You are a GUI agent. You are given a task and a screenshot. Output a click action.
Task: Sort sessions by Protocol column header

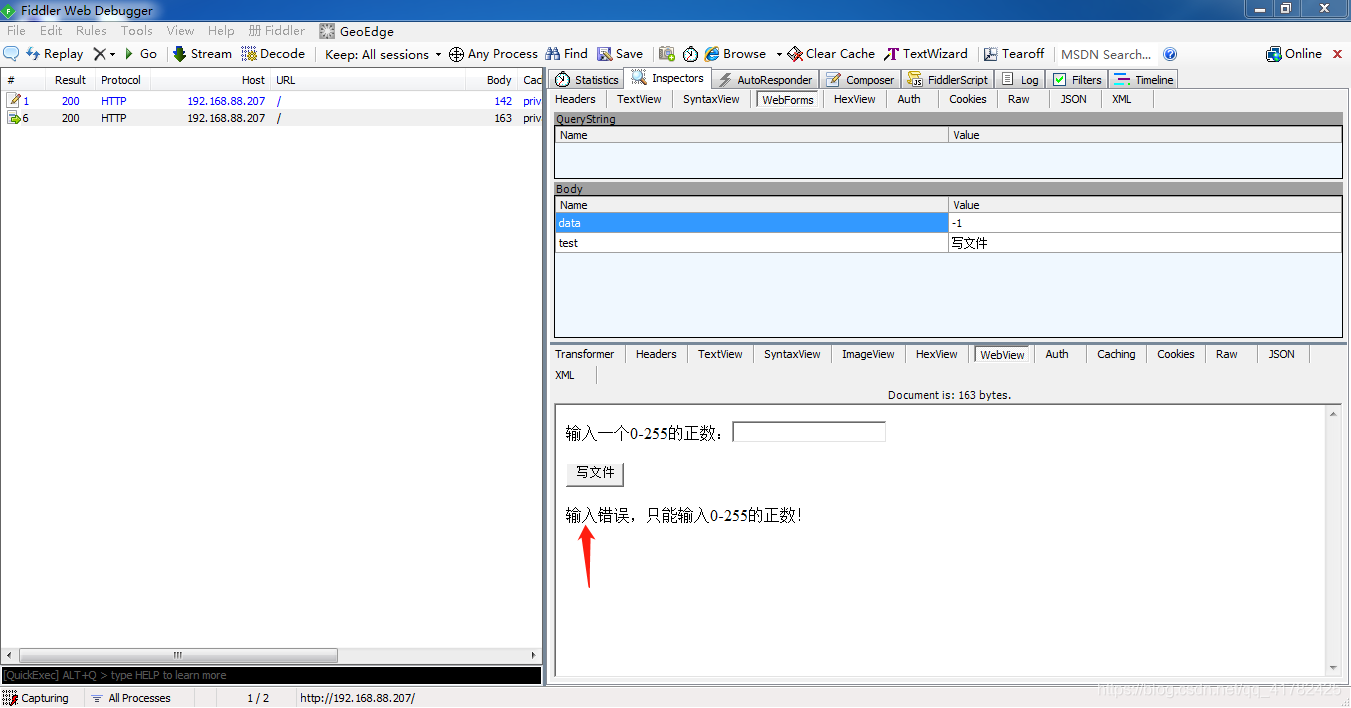click(121, 80)
